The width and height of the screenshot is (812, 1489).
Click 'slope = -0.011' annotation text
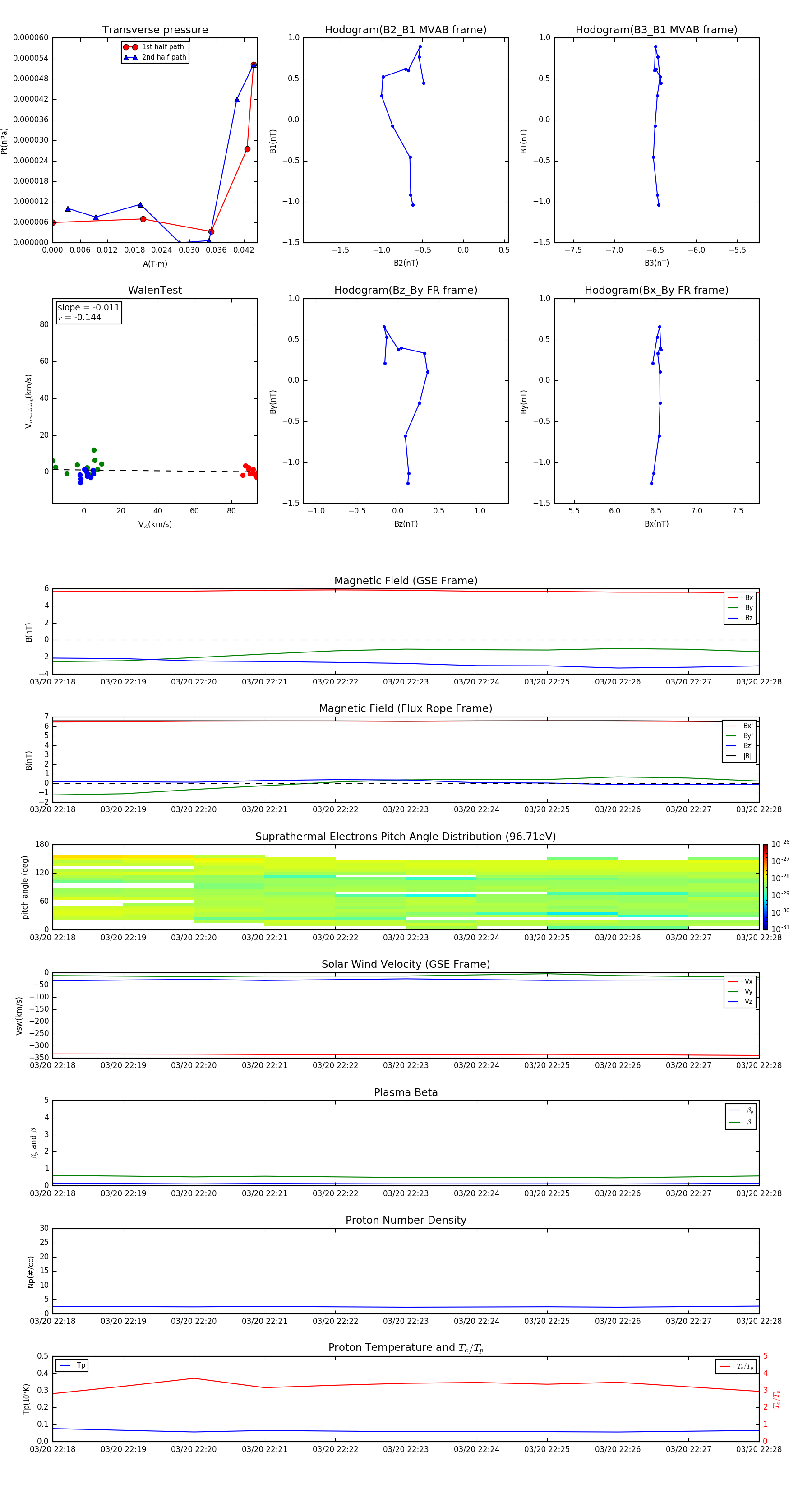tap(88, 308)
